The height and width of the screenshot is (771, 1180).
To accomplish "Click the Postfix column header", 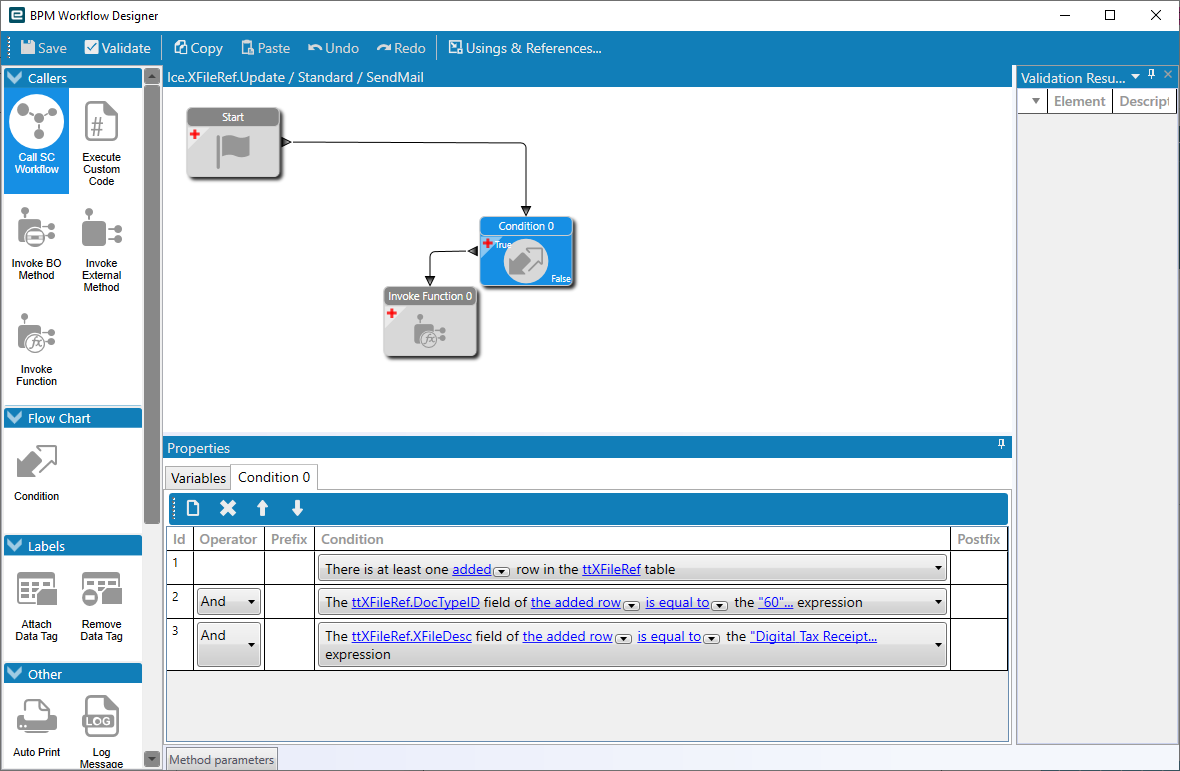I will pyautogui.click(x=978, y=539).
